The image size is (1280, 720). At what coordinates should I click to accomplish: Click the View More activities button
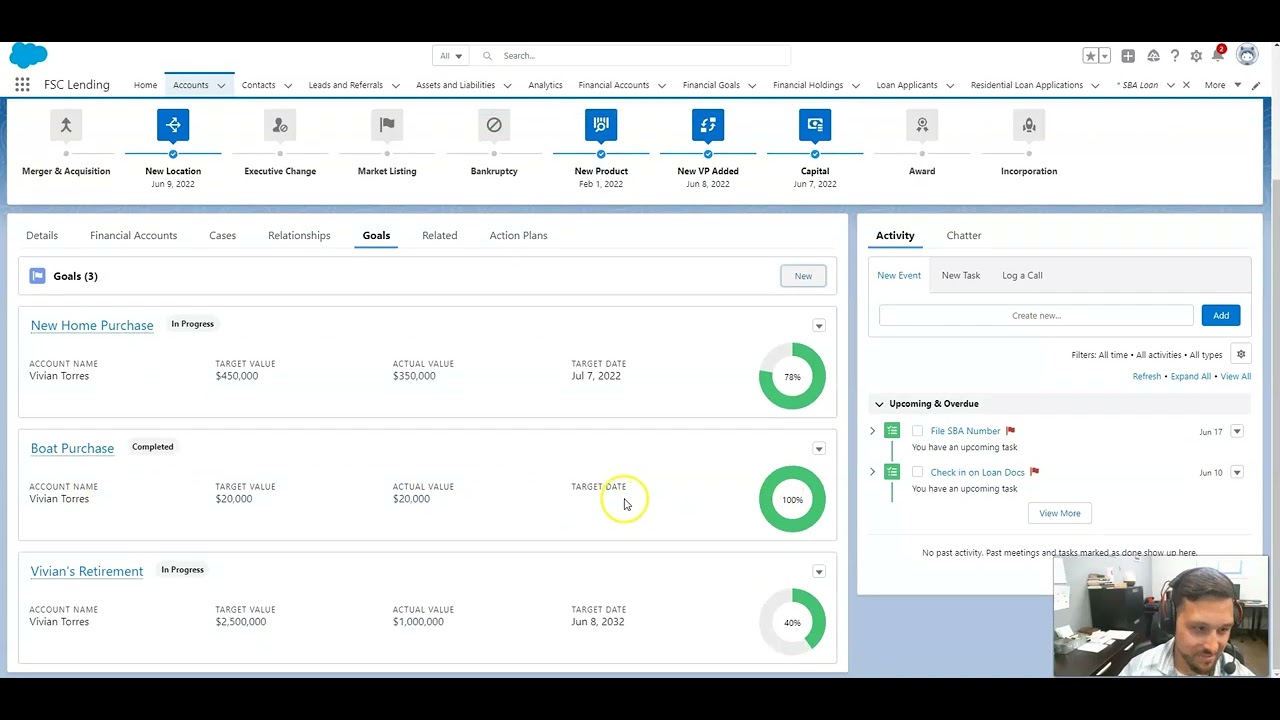click(1059, 513)
